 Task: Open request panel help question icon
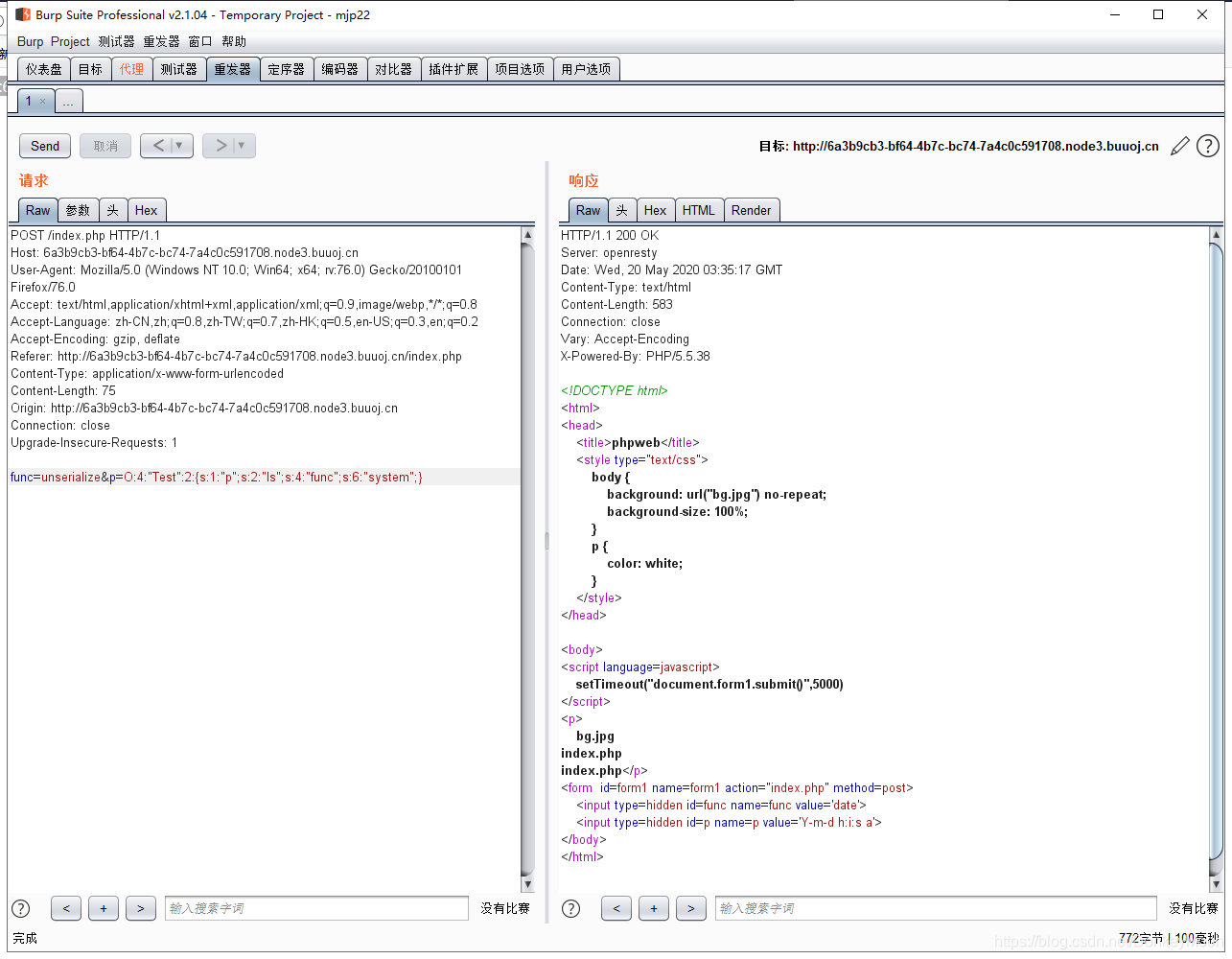tap(21, 908)
